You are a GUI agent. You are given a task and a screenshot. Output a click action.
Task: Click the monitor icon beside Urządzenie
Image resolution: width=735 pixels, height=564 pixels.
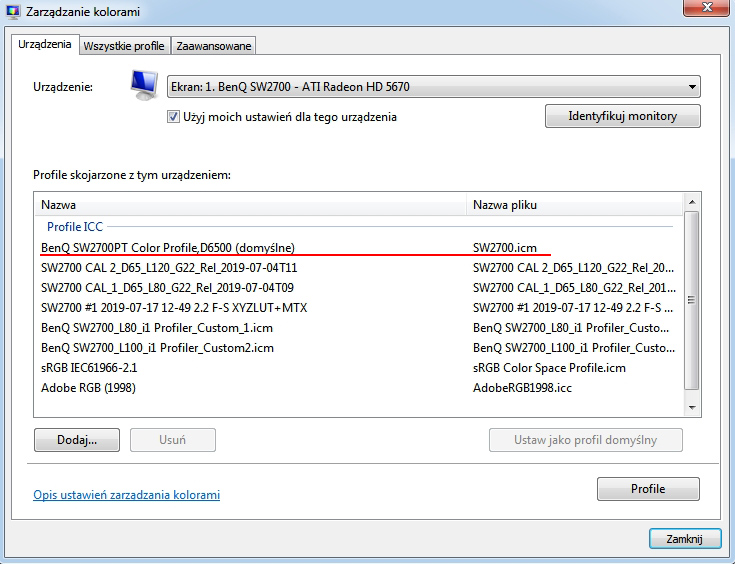pos(144,84)
